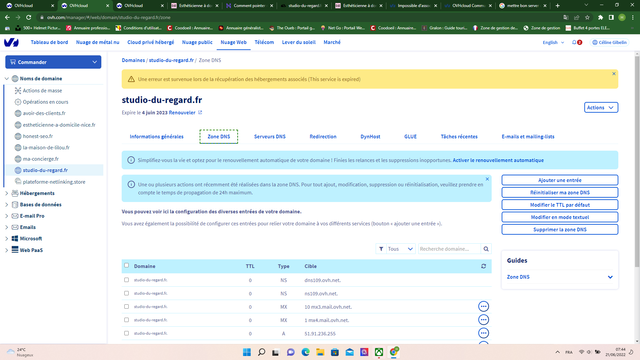640x360 pixels.
Task: Open taskbar search icon
Action: (262, 352)
